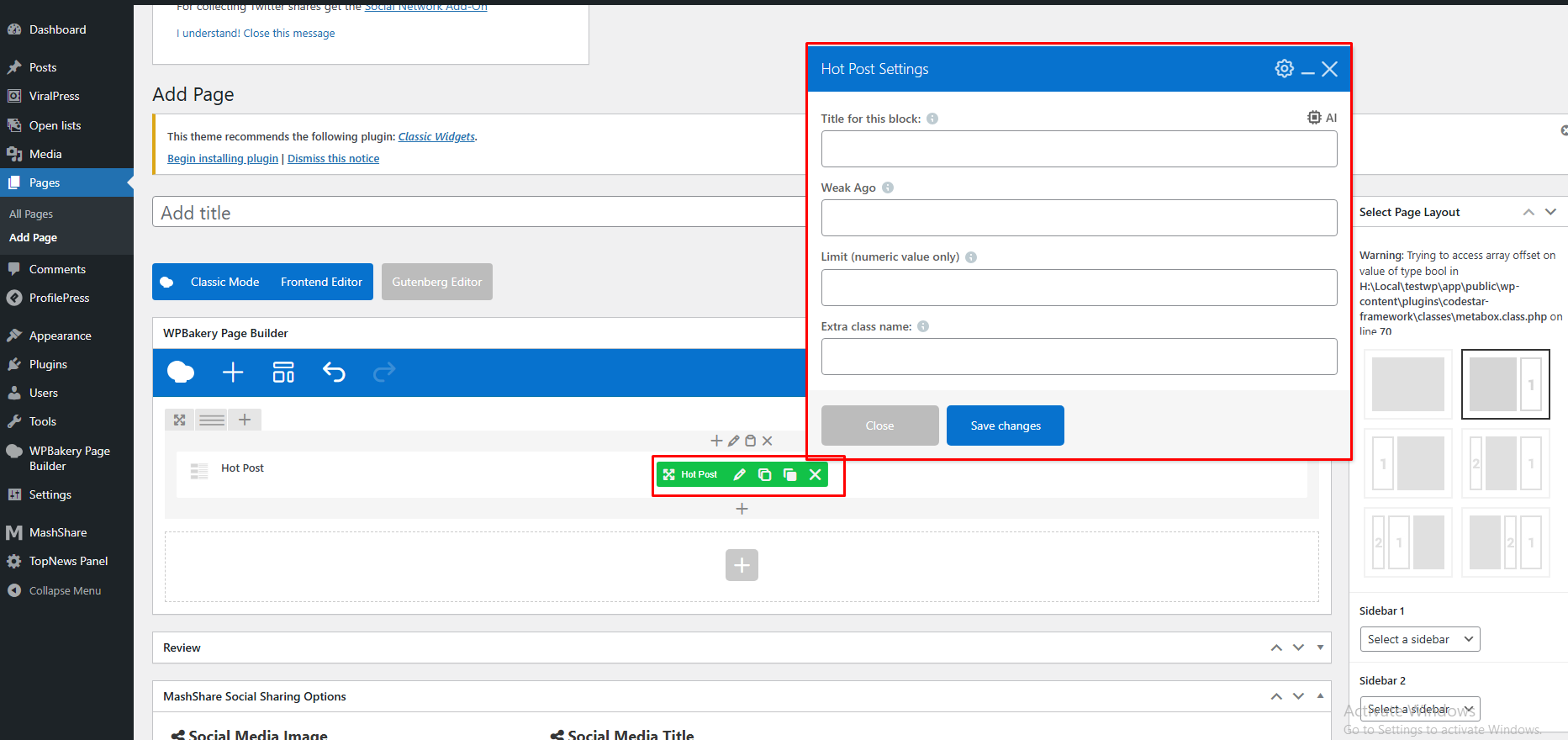The height and width of the screenshot is (740, 1568).
Task: Go to All Pages submenu
Action: click(x=31, y=214)
